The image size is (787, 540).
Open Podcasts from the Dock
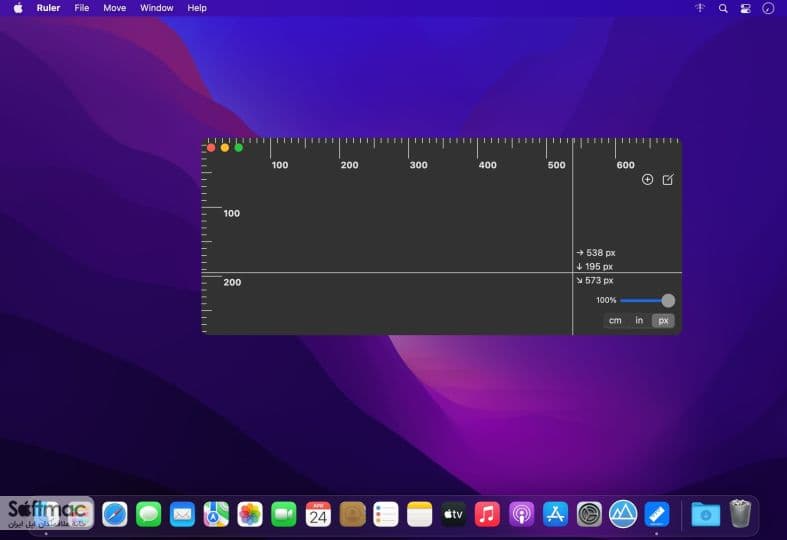point(521,514)
